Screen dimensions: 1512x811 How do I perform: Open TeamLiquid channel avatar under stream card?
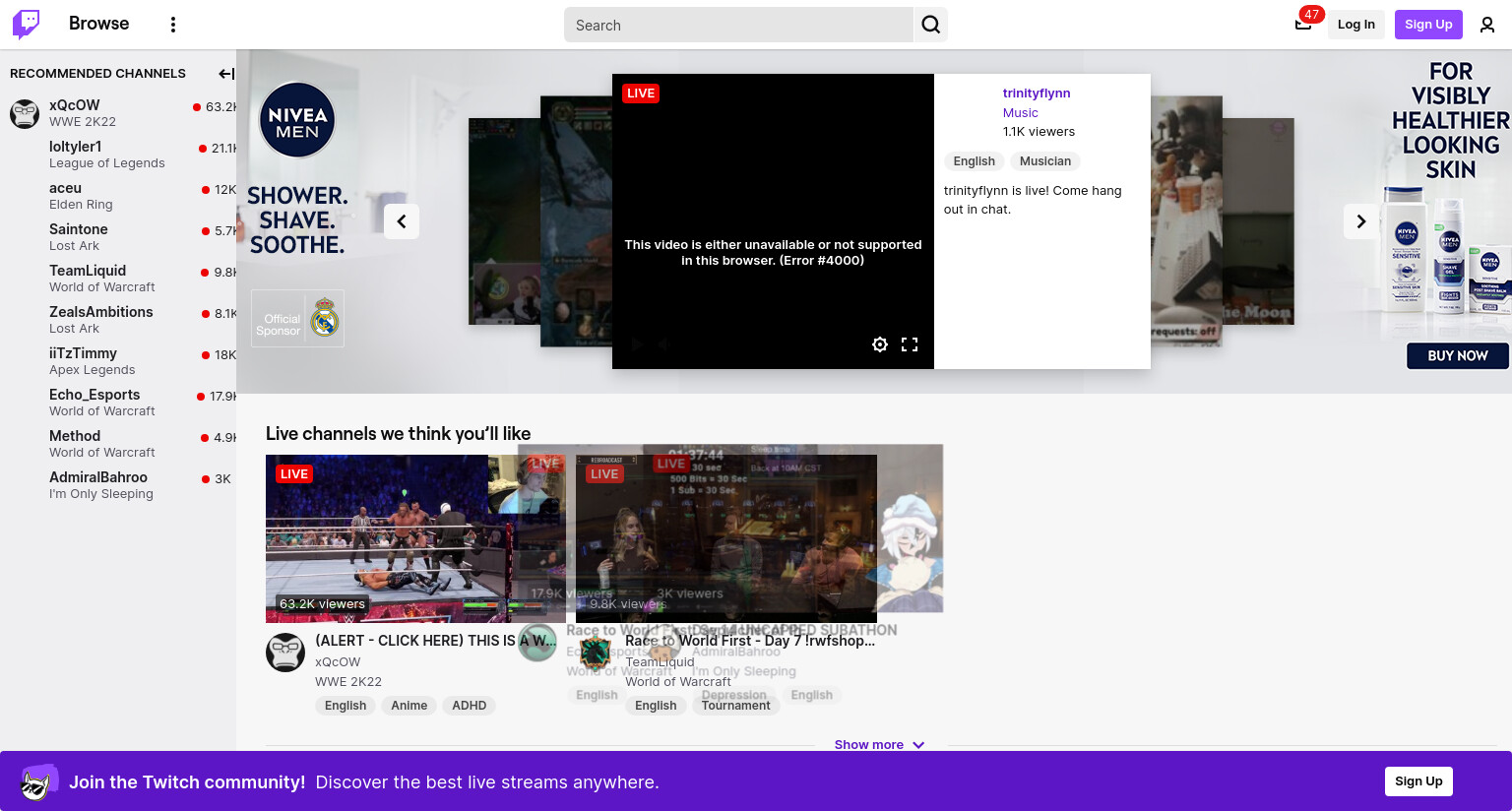point(596,653)
